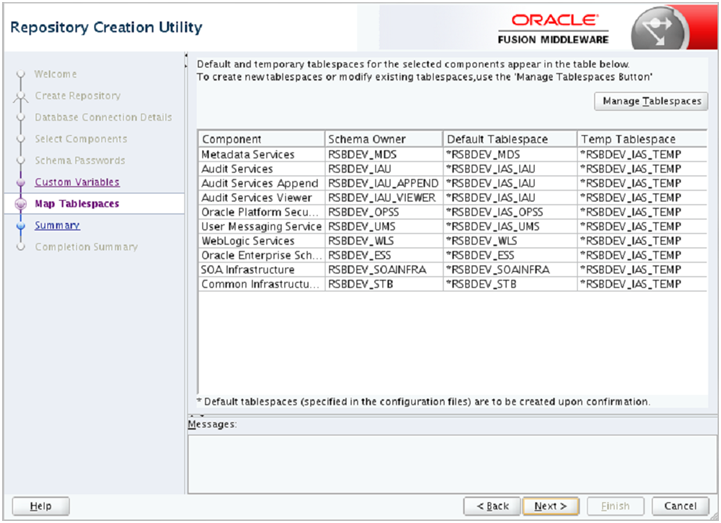Select the Create Repository step
The image size is (721, 523).
click(78, 96)
